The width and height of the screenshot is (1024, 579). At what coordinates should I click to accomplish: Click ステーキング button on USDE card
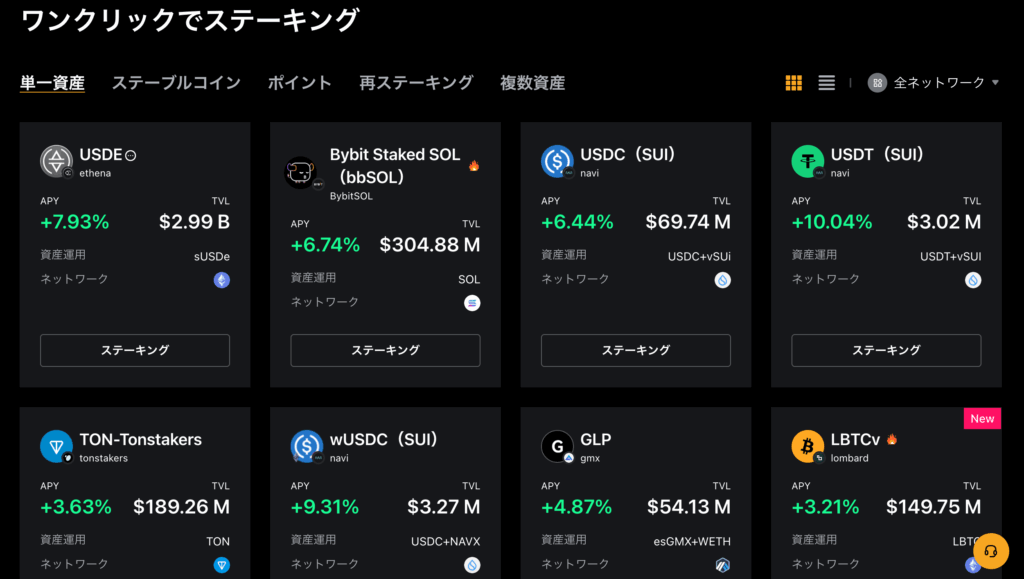pyautogui.click(x=135, y=351)
